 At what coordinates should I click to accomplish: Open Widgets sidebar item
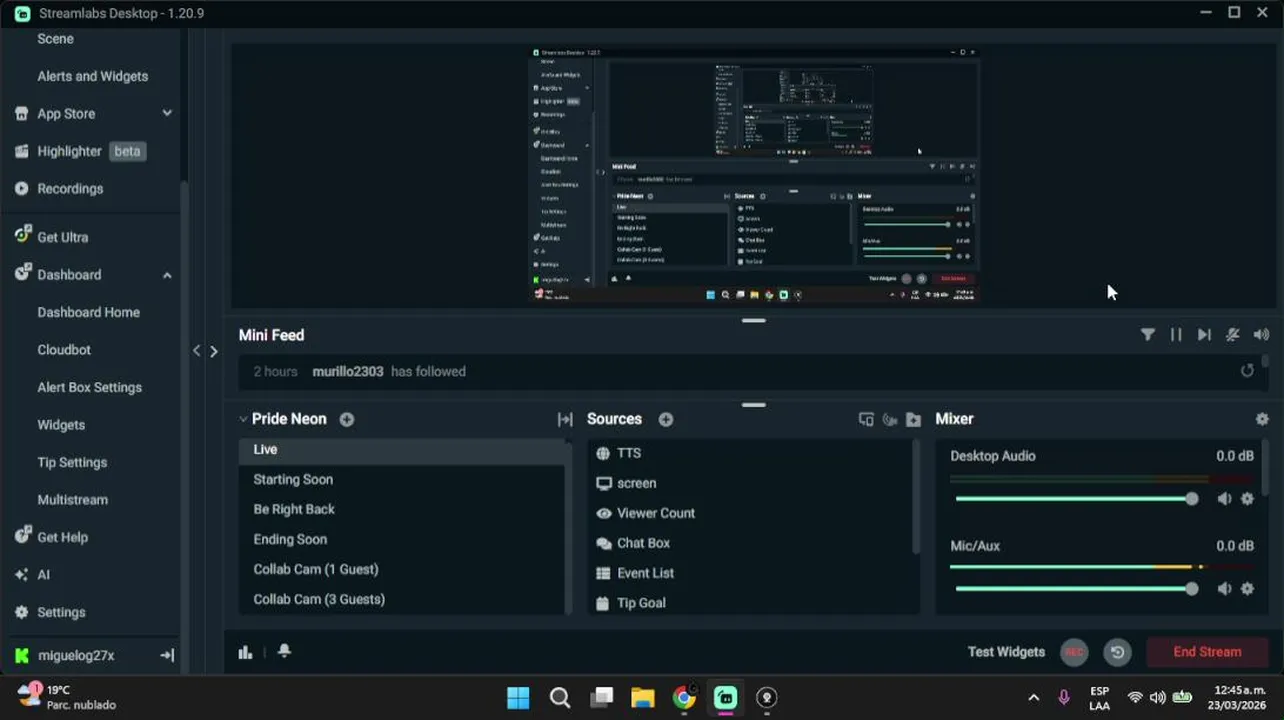(61, 425)
